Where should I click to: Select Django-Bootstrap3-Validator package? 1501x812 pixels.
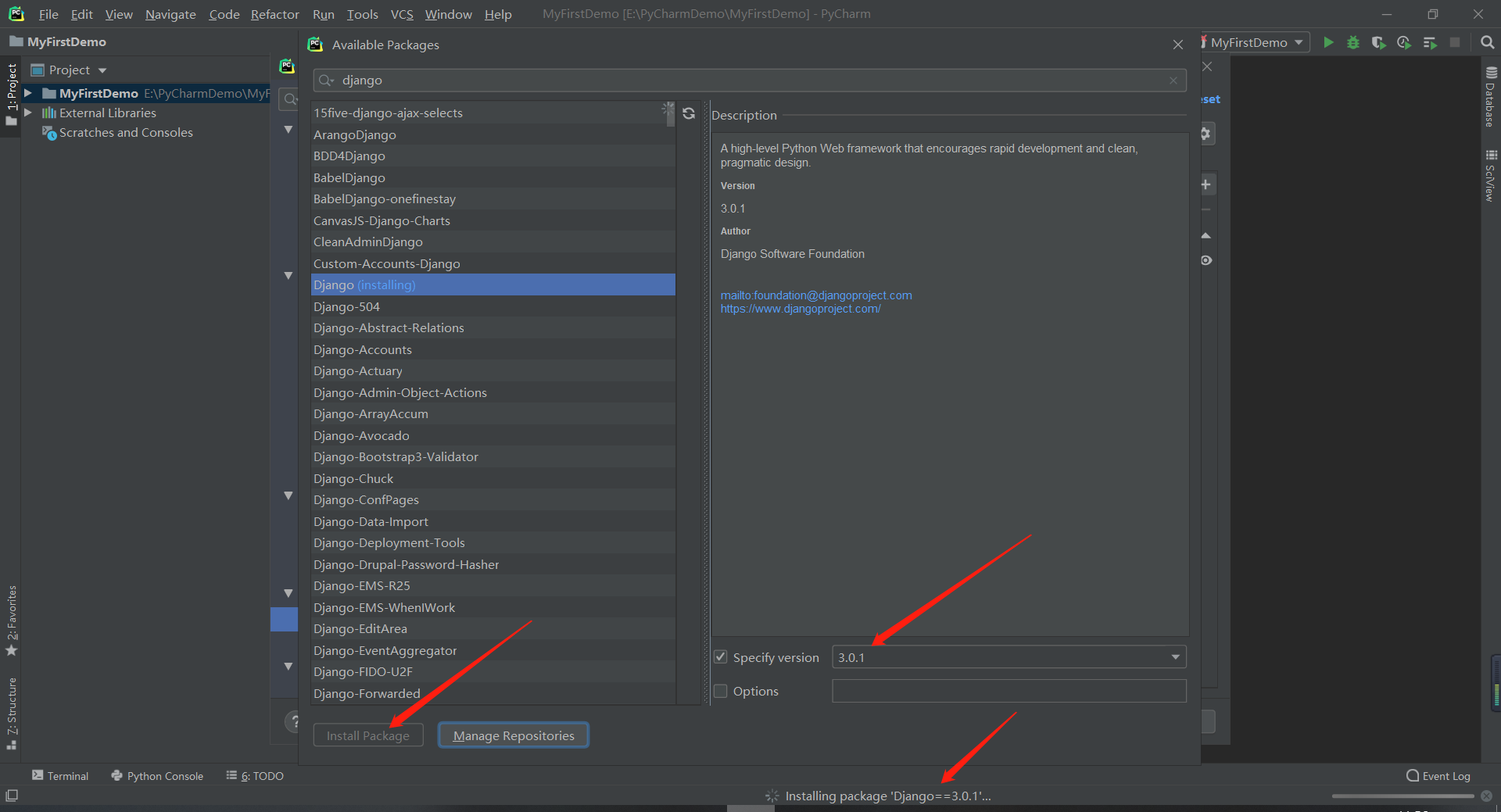pos(493,456)
